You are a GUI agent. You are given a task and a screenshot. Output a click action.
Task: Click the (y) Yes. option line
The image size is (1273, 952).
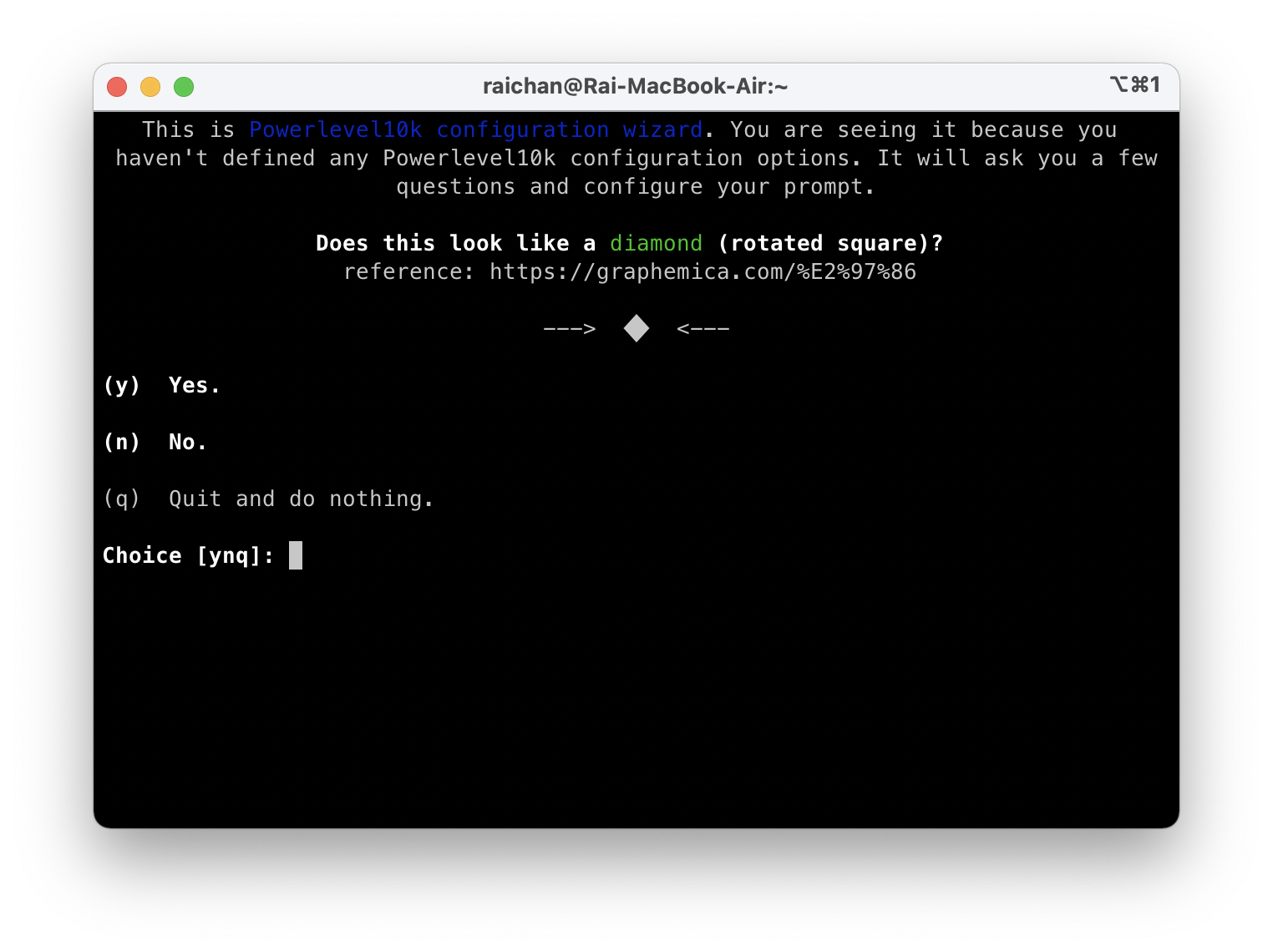coord(162,386)
